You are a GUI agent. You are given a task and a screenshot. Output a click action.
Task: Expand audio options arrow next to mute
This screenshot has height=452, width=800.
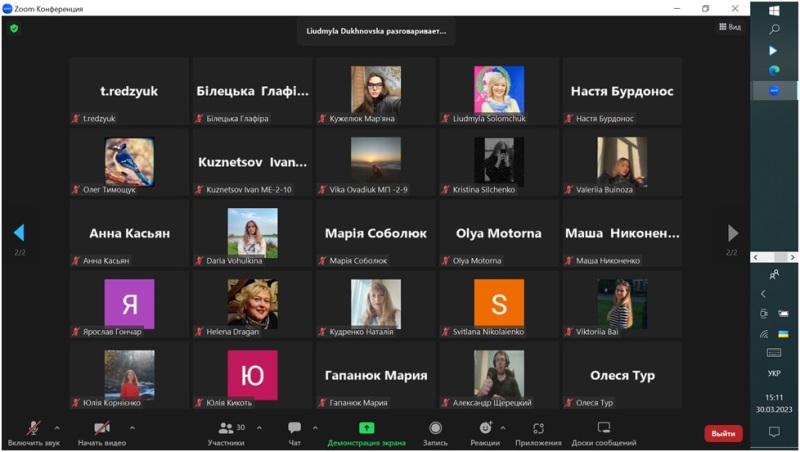[x=57, y=428]
